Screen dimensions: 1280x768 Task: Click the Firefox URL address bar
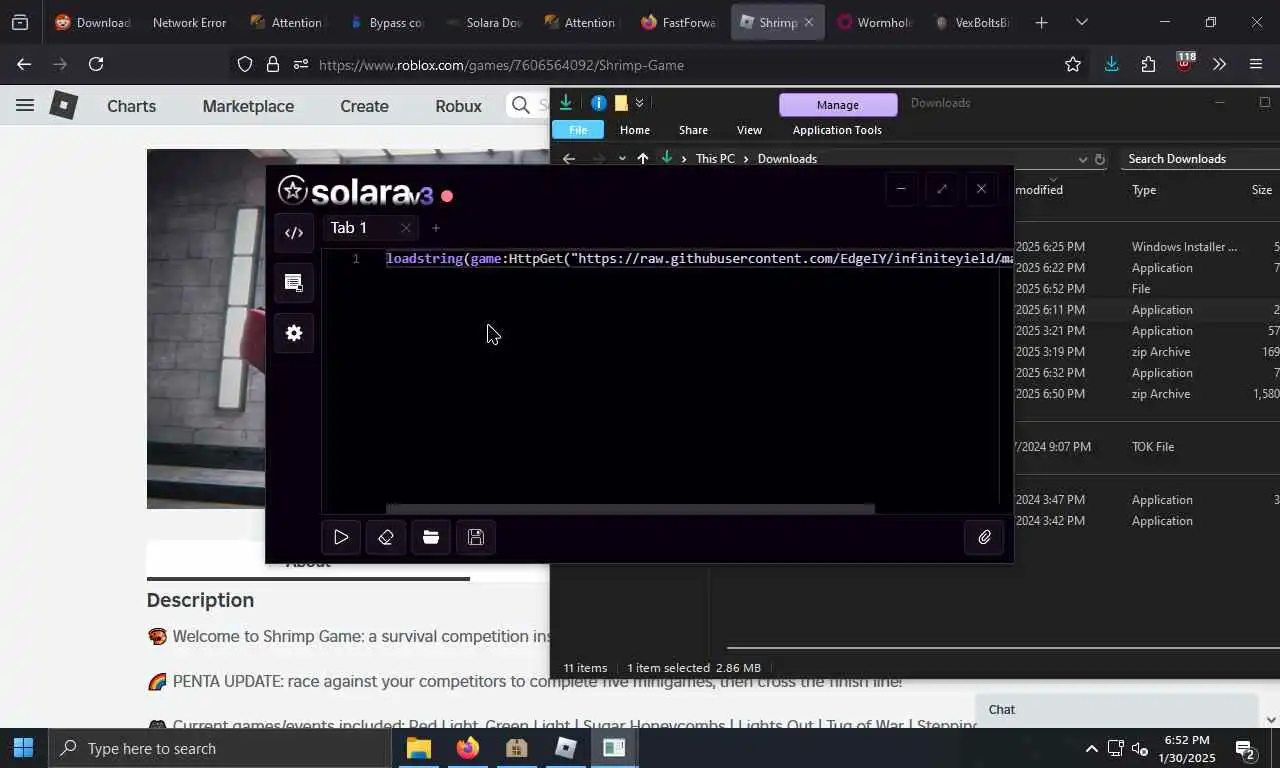680,65
